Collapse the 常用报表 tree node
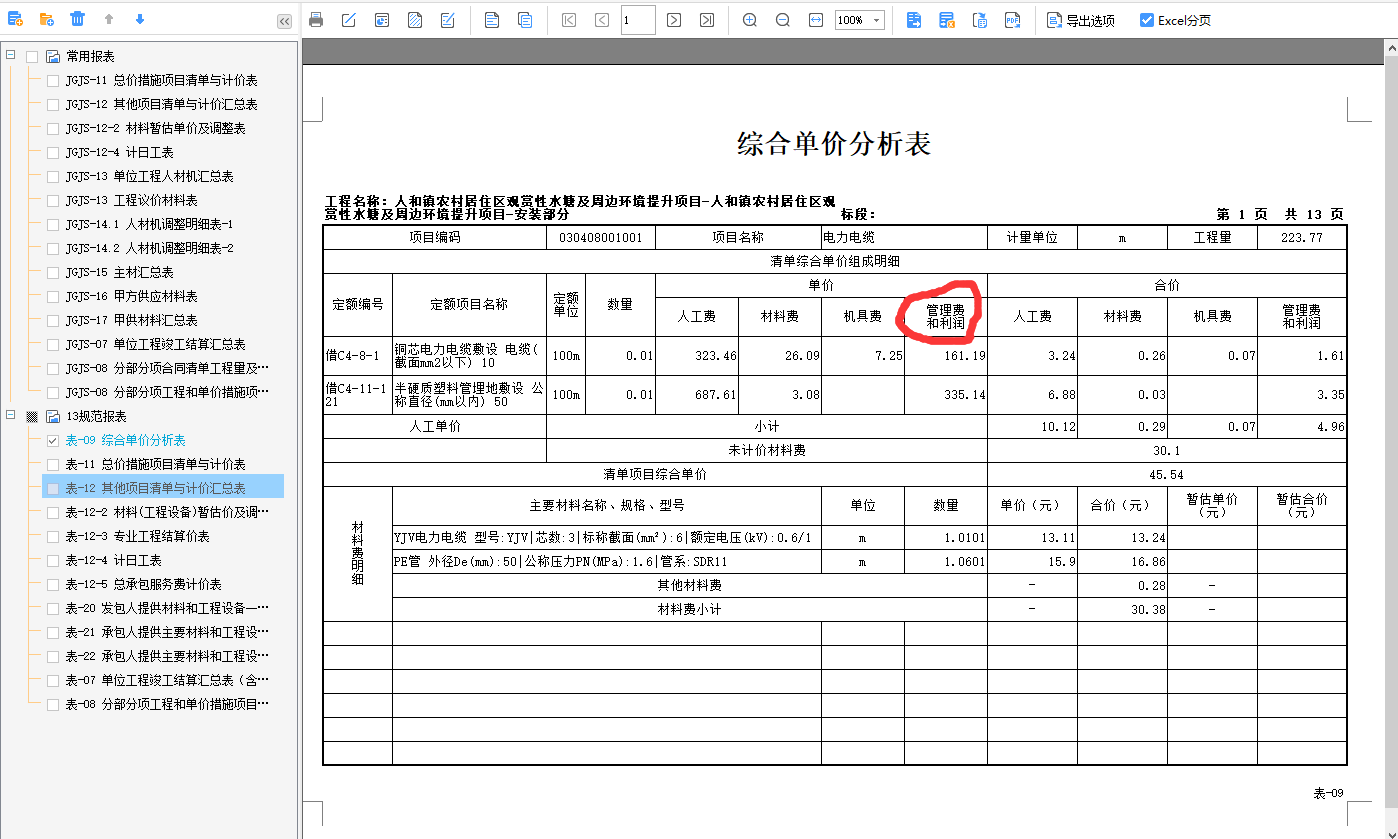The width and height of the screenshot is (1398, 839). point(10,56)
